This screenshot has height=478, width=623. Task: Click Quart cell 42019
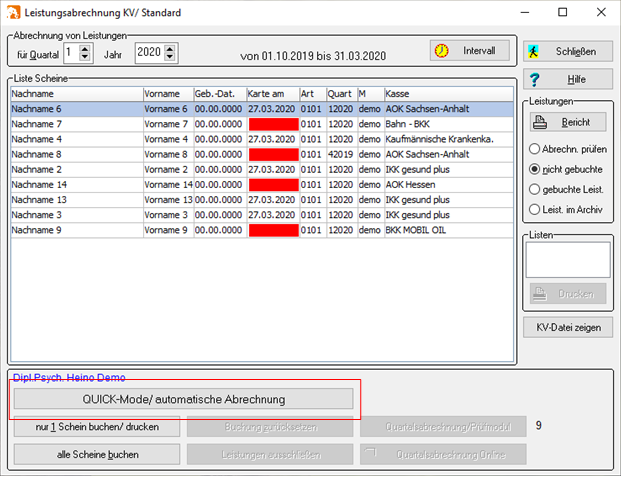click(x=341, y=154)
